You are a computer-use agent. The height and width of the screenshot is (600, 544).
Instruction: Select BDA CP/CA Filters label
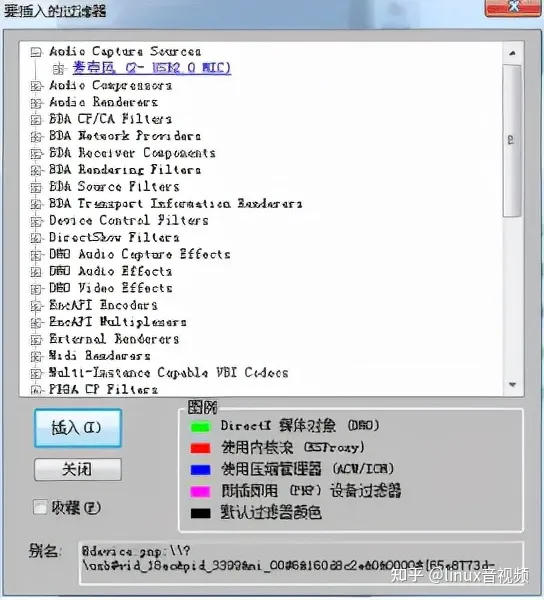[111, 119]
